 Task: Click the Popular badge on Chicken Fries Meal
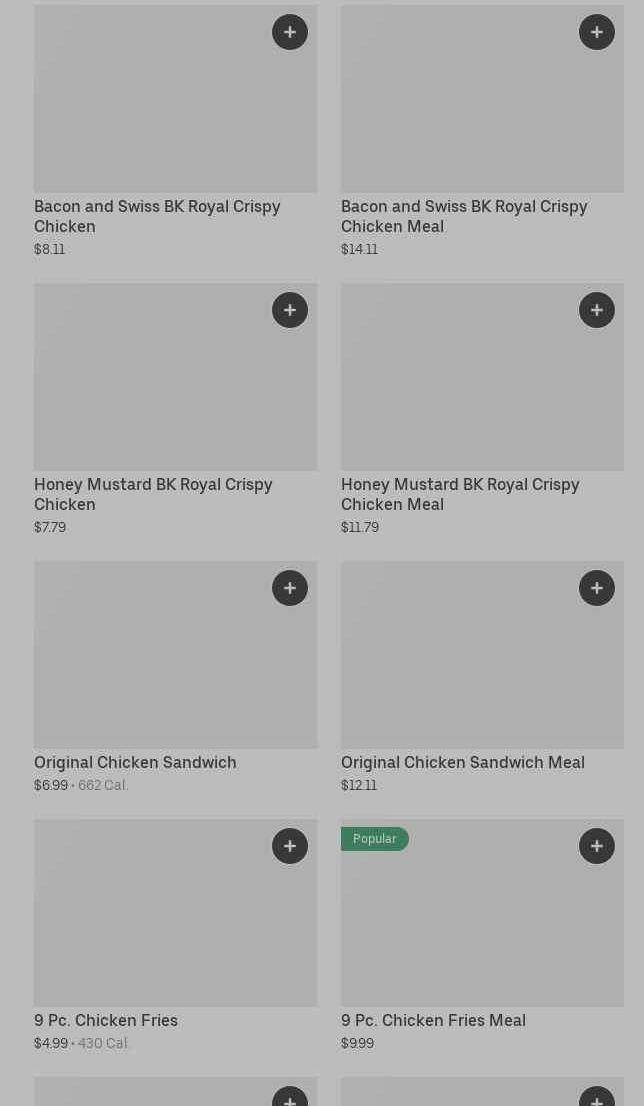click(x=374, y=839)
